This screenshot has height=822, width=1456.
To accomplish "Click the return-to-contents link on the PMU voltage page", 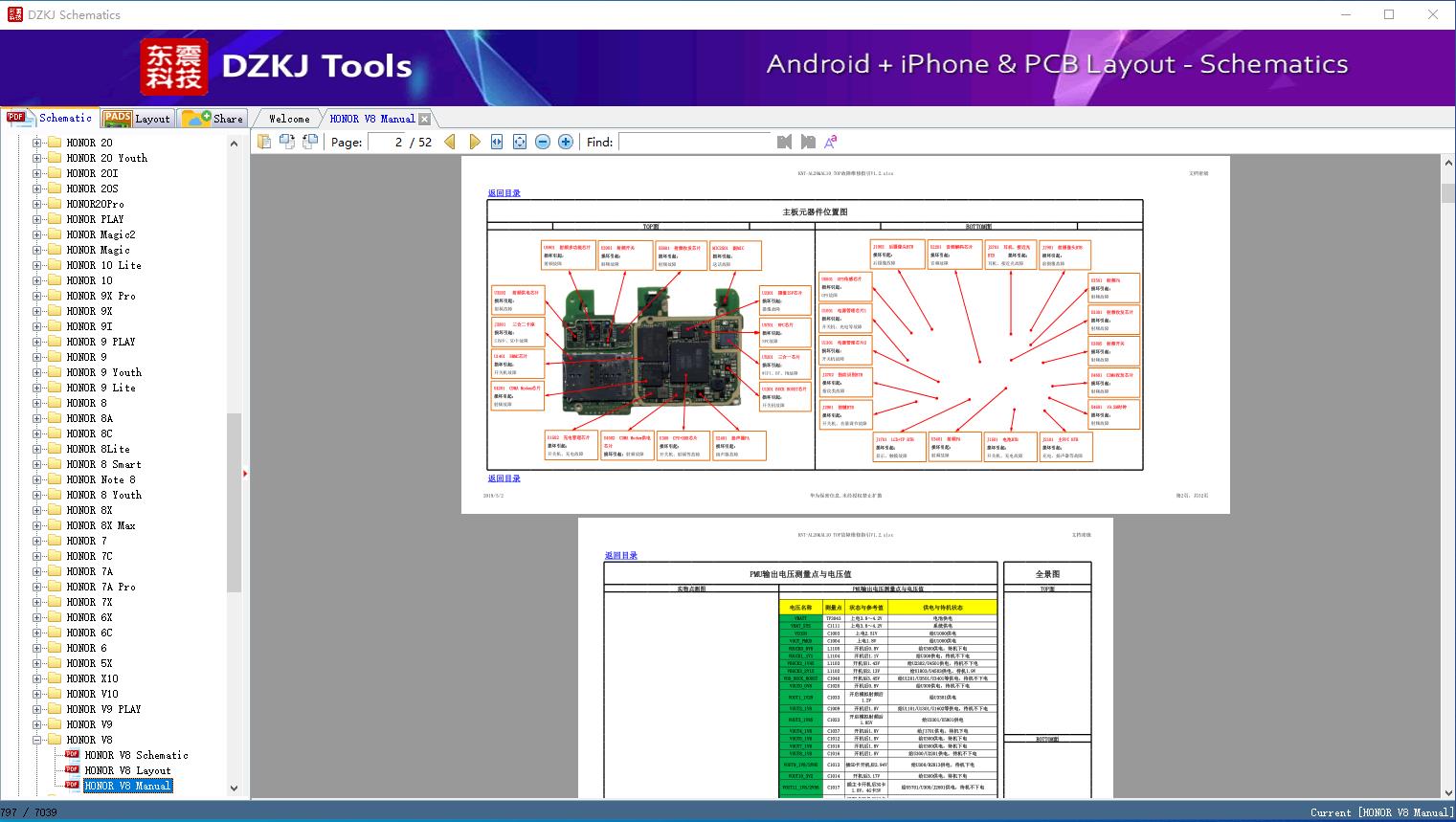I will pos(621,555).
